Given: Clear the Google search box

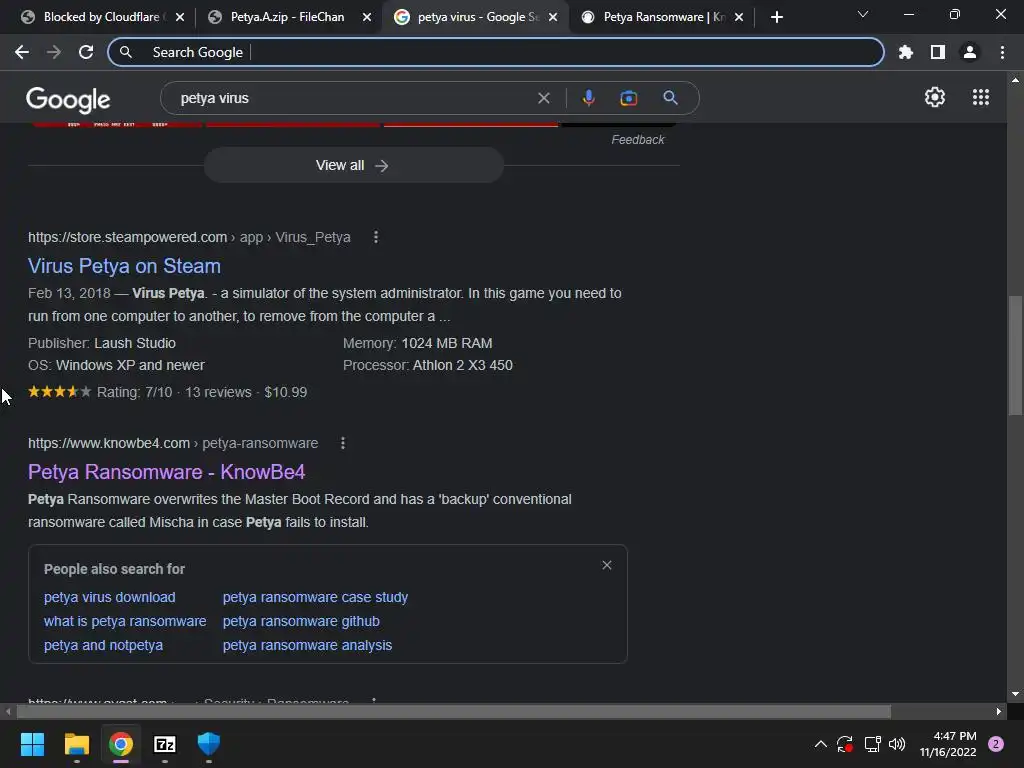Looking at the screenshot, I should point(543,98).
